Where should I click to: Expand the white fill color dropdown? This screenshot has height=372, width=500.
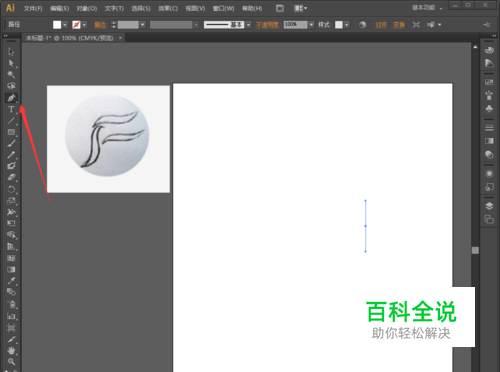coord(65,25)
